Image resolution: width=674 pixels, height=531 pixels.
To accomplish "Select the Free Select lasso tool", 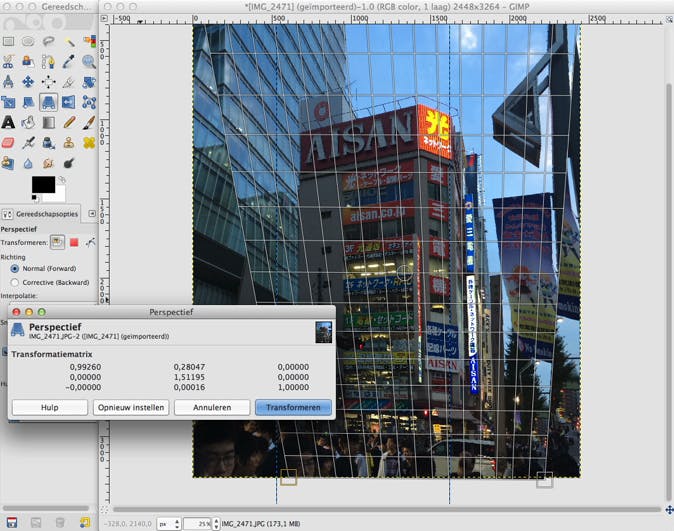I will pos(49,41).
